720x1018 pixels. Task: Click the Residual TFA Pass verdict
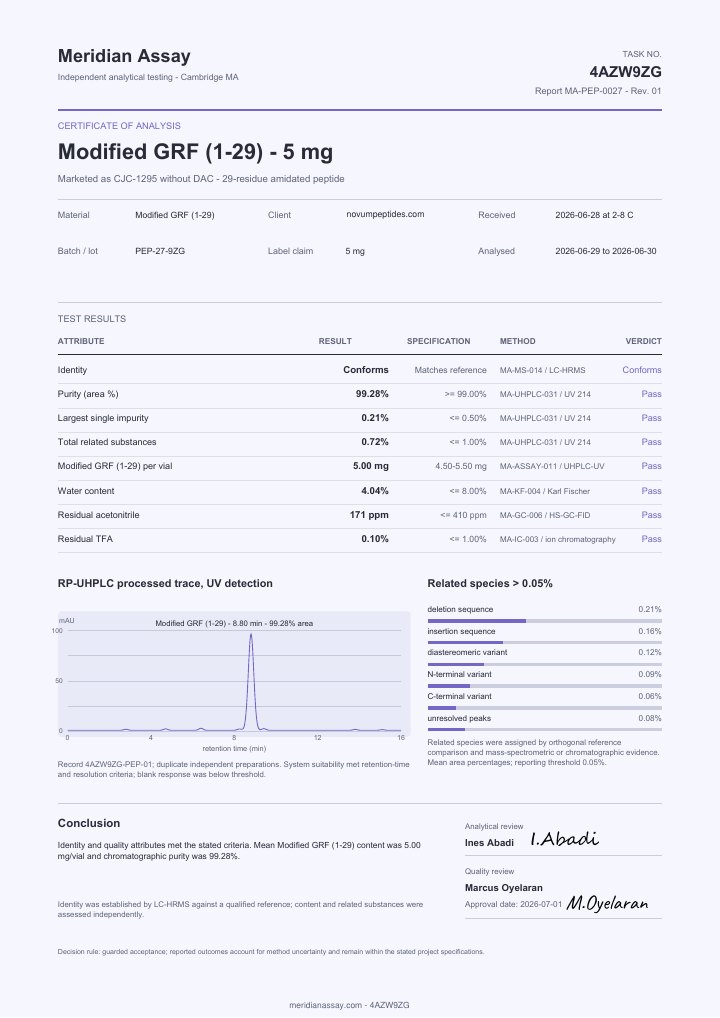click(651, 539)
